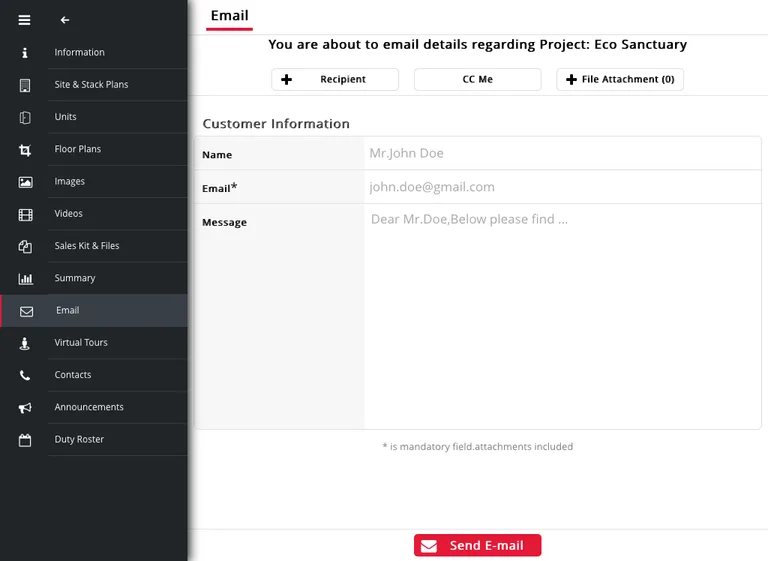The width and height of the screenshot is (768, 561).
Task: Open the Duty Roster calendar icon
Action: point(25,440)
